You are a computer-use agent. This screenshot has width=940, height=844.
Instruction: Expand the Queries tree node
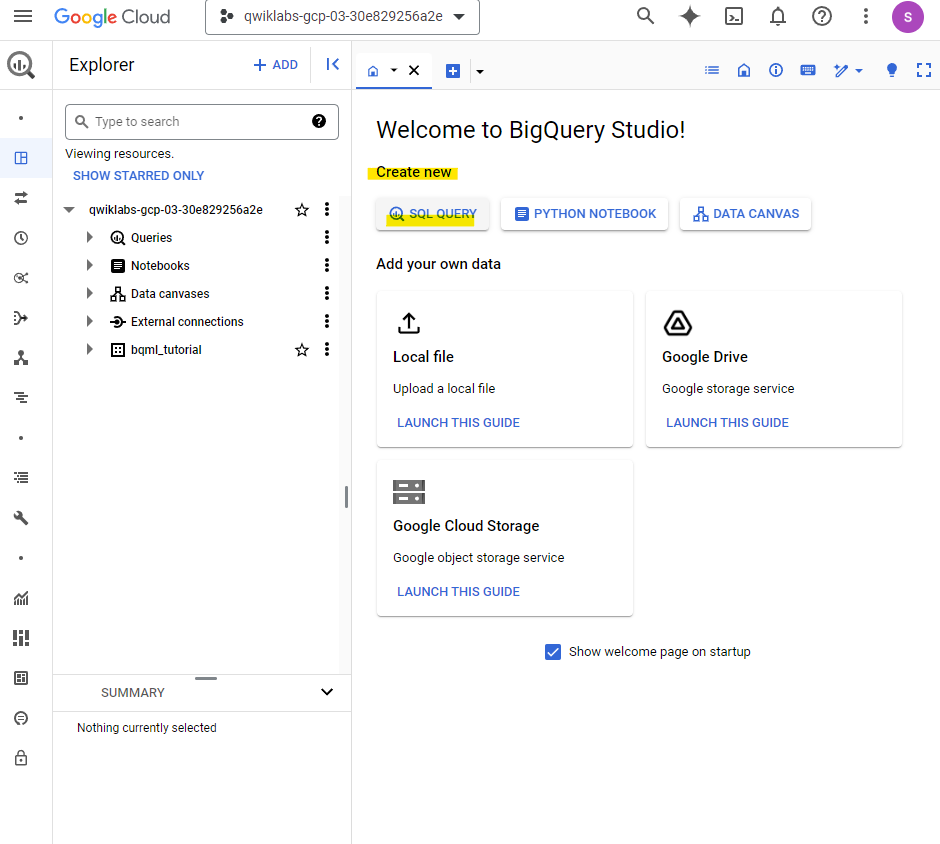tap(89, 237)
